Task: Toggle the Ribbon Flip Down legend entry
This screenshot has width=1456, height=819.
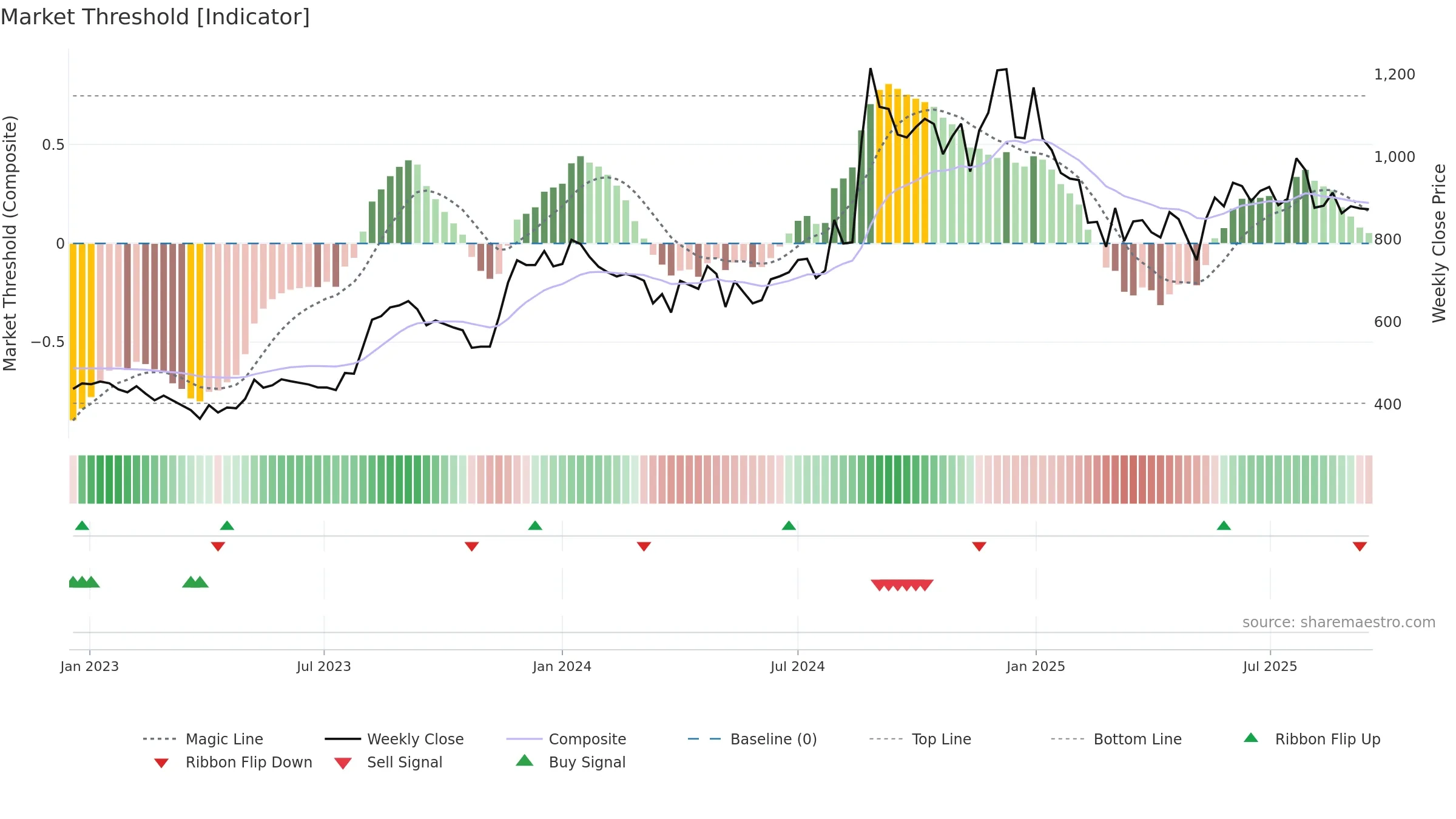Action: pos(232,762)
